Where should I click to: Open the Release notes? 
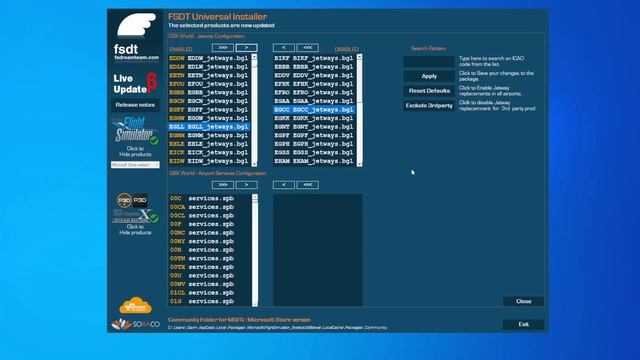[x=135, y=105]
